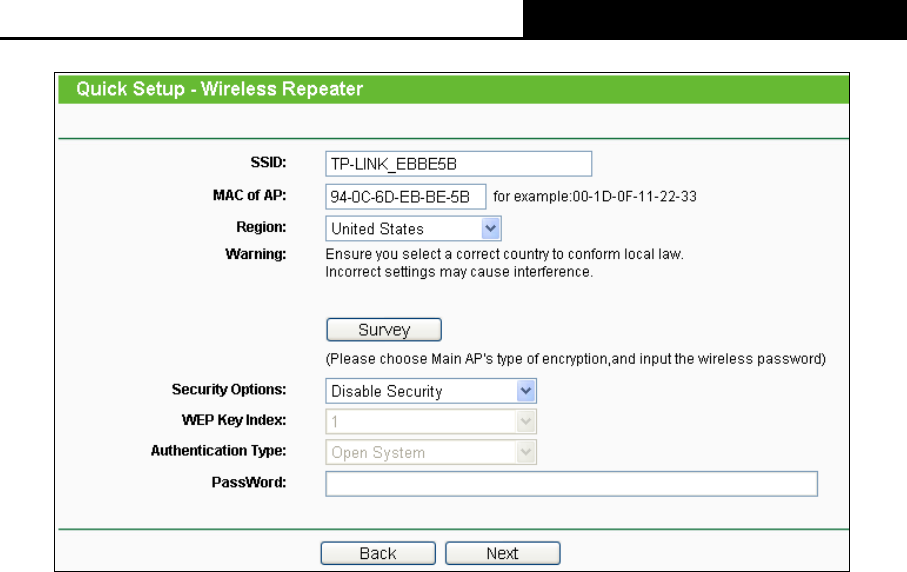This screenshot has height=572, width=907.
Task: Click the Back button
Action: point(378,553)
